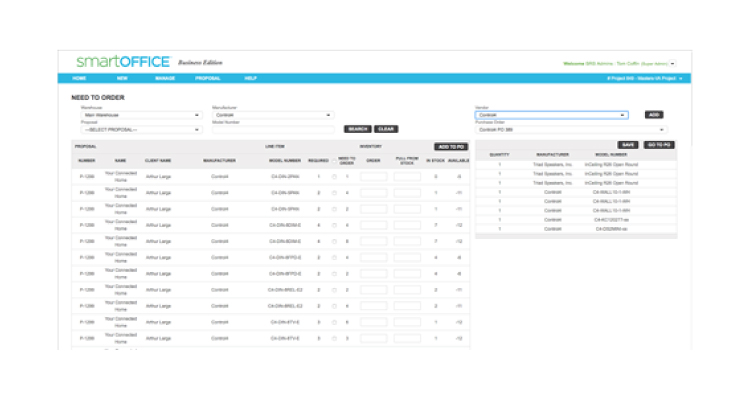Click the CLEAR button
Image resolution: width=750 pixels, height=400 pixels.
click(386, 129)
